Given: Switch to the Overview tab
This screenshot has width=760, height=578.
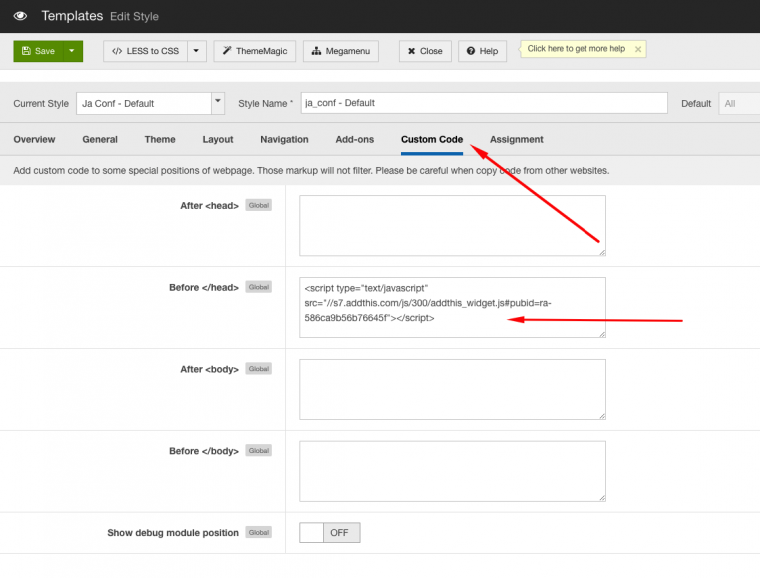Looking at the screenshot, I should coord(34,140).
